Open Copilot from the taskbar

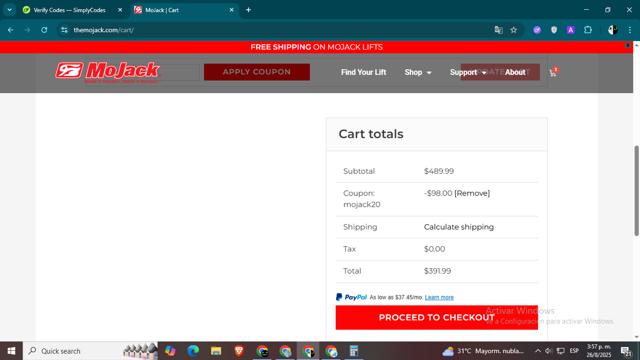pos(170,351)
